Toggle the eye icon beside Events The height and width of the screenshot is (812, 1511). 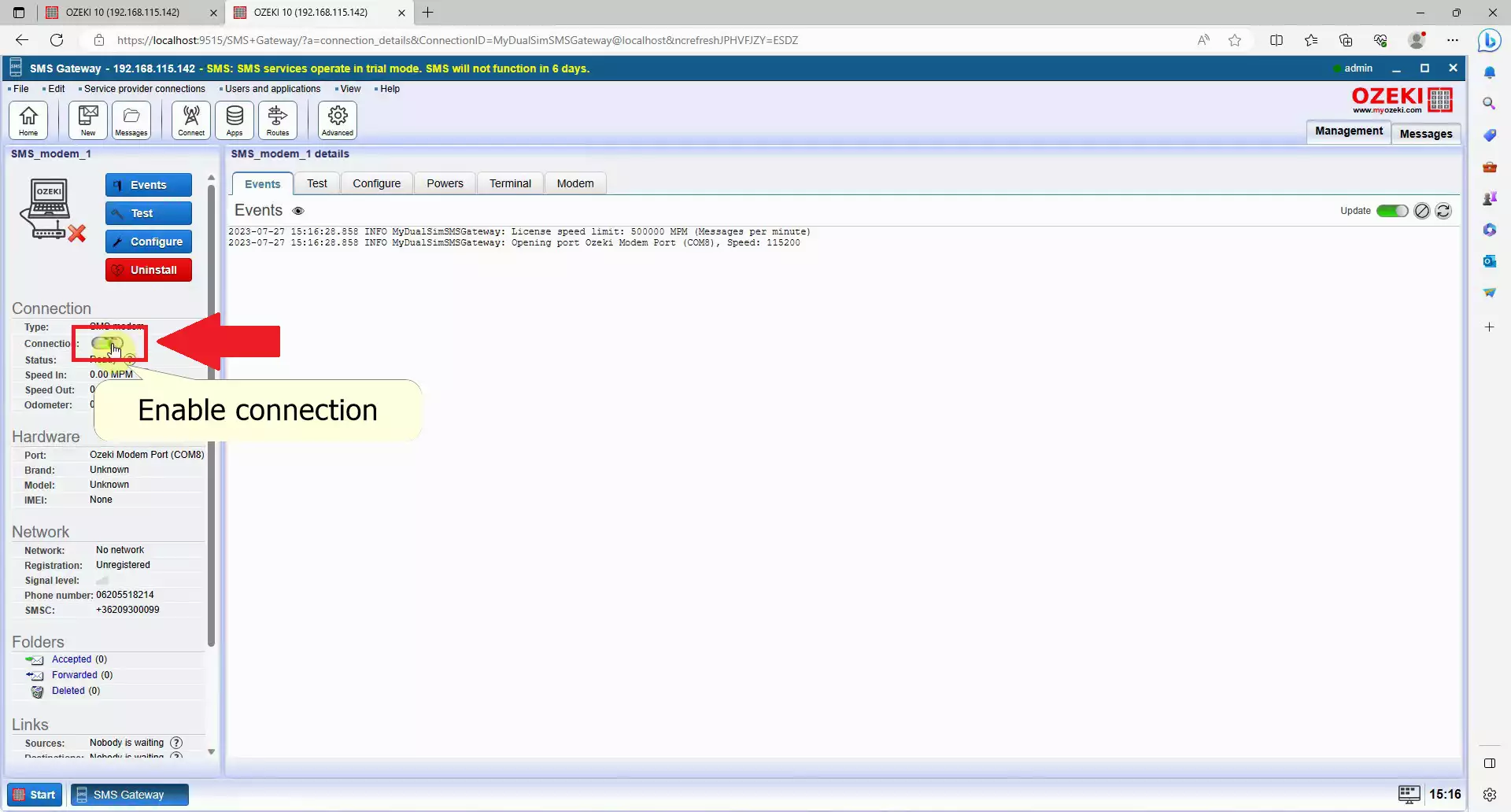(x=298, y=211)
